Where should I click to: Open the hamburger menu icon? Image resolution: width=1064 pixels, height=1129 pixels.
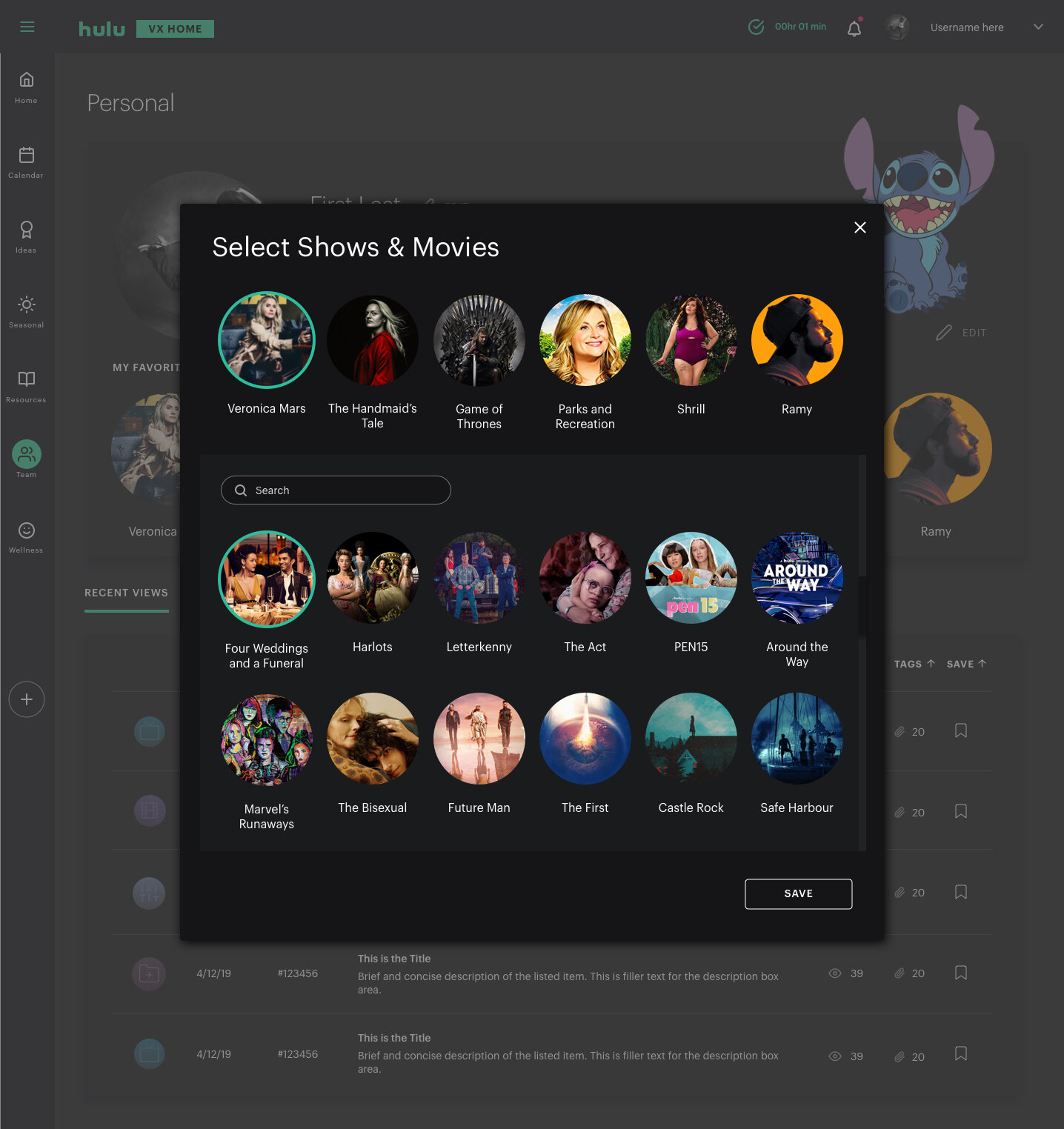tap(27, 27)
